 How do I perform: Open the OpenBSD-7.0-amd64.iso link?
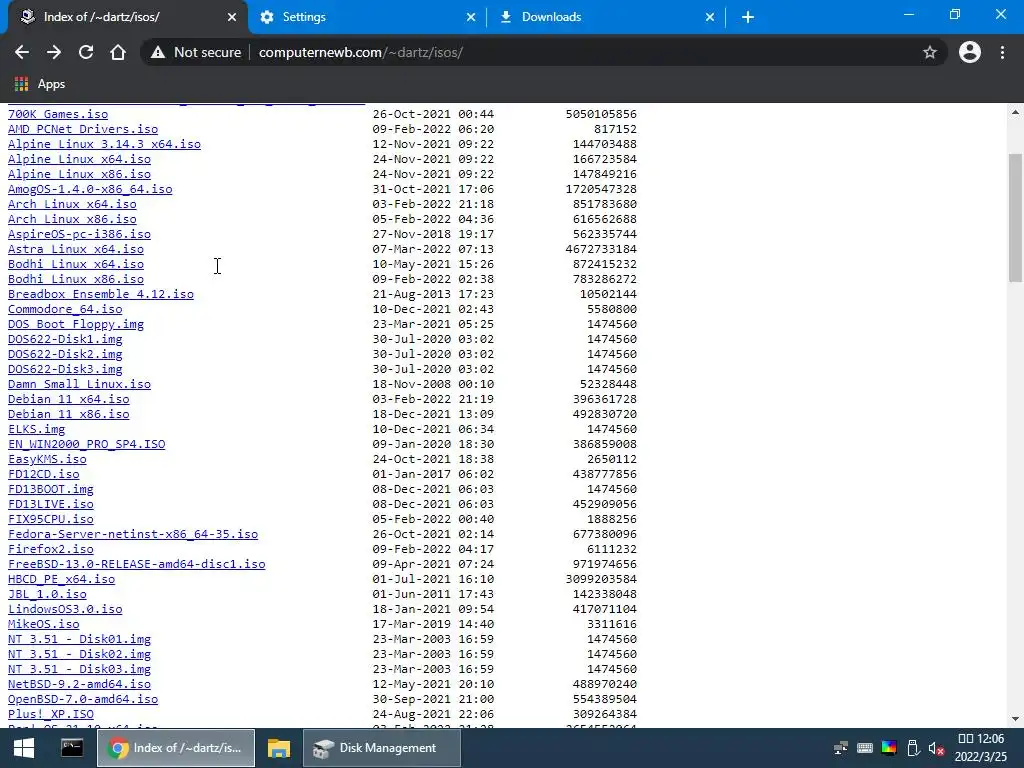[83, 700]
